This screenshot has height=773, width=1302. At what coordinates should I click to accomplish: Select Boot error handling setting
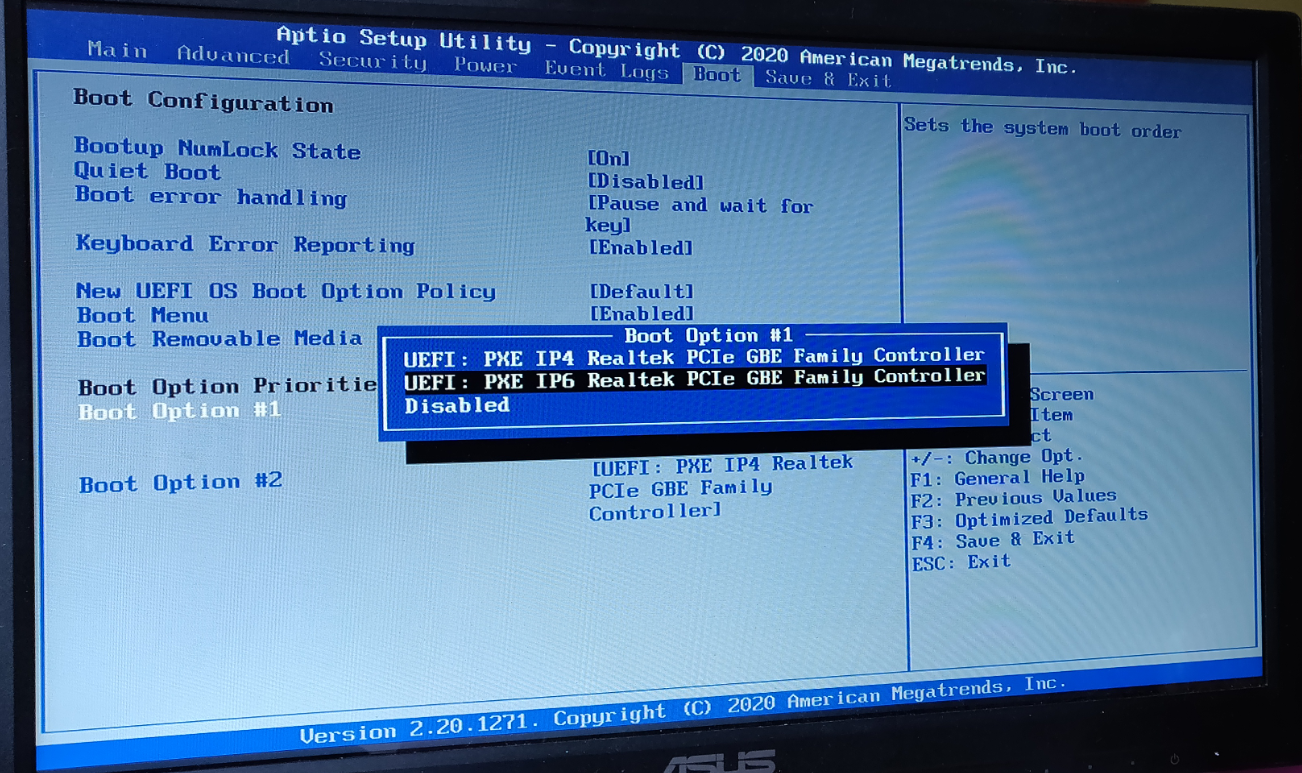coord(210,196)
